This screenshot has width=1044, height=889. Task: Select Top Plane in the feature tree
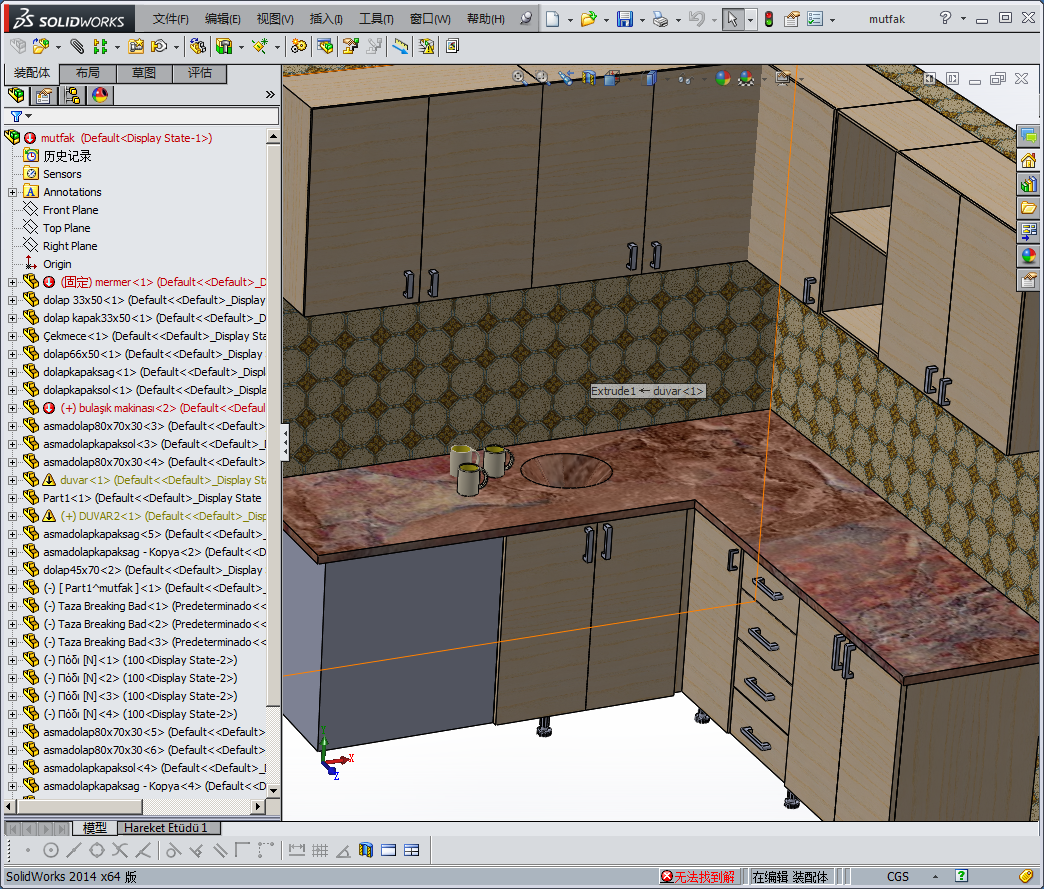(66, 228)
